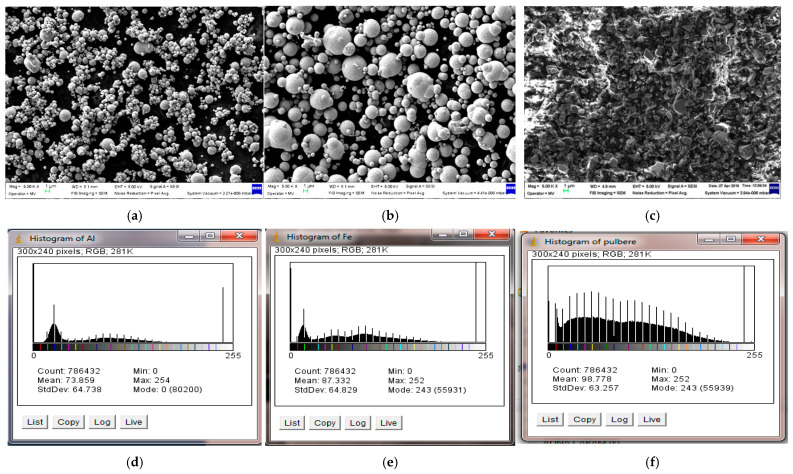Close the Histogram of Fe window
Viewport: 793px width, 474px height.
(492, 234)
